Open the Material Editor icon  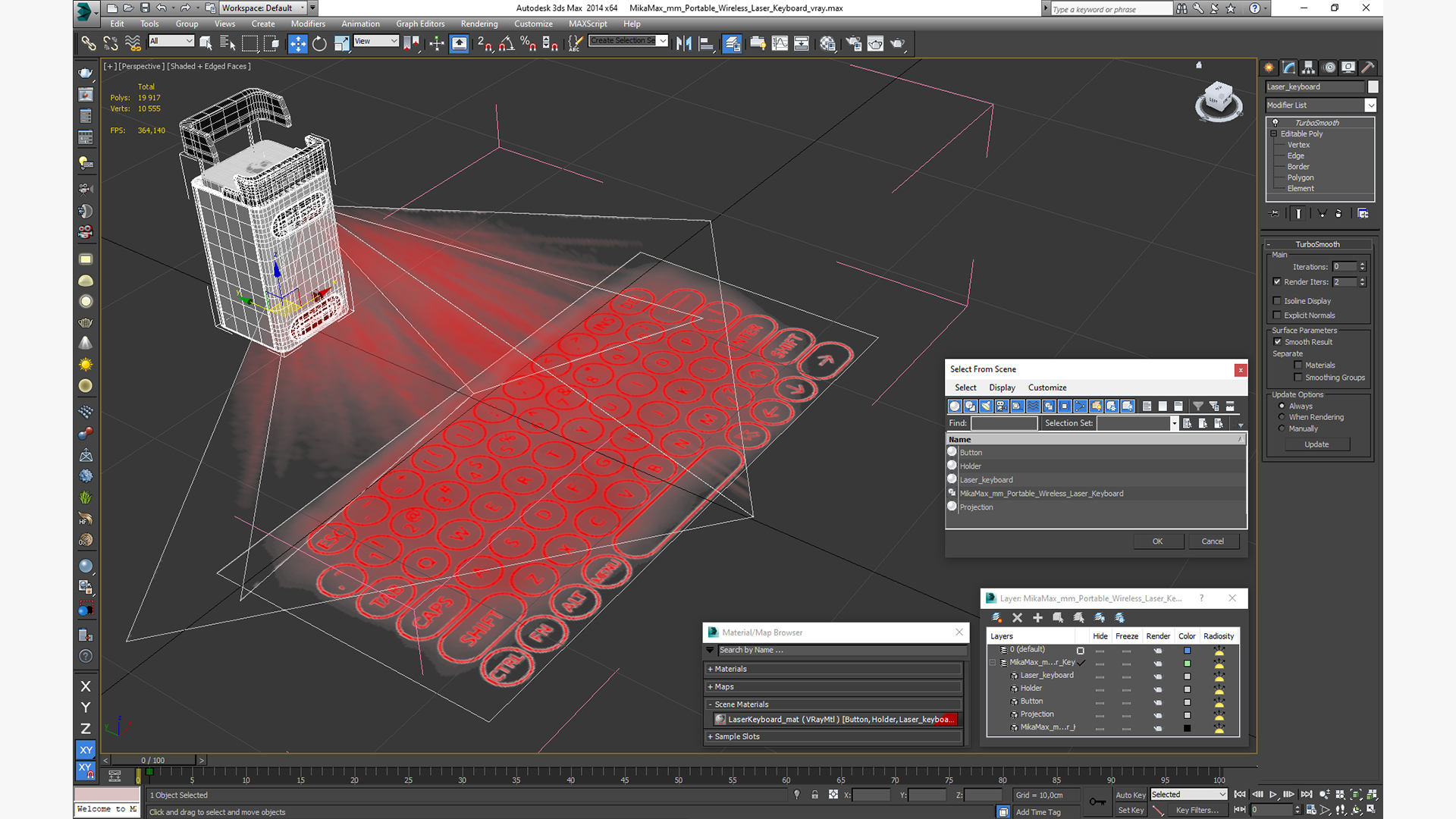point(827,43)
